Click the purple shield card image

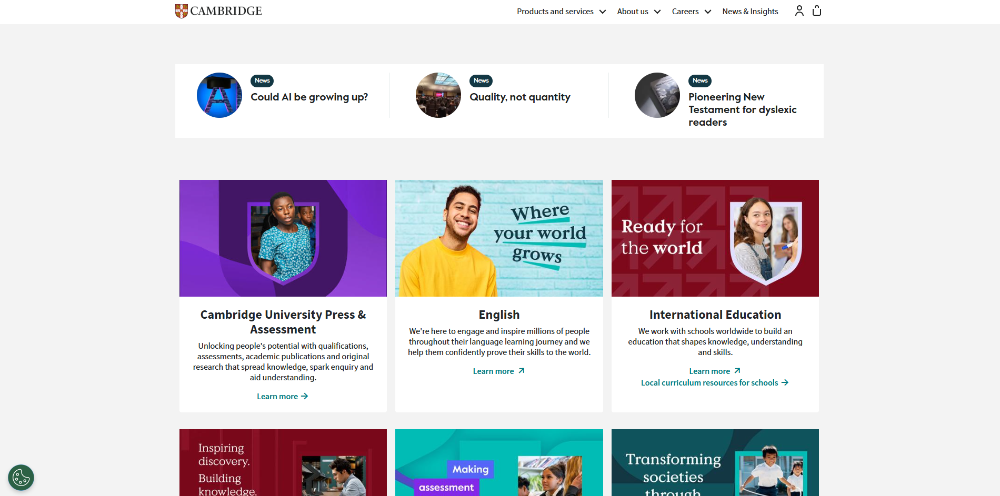click(x=283, y=238)
